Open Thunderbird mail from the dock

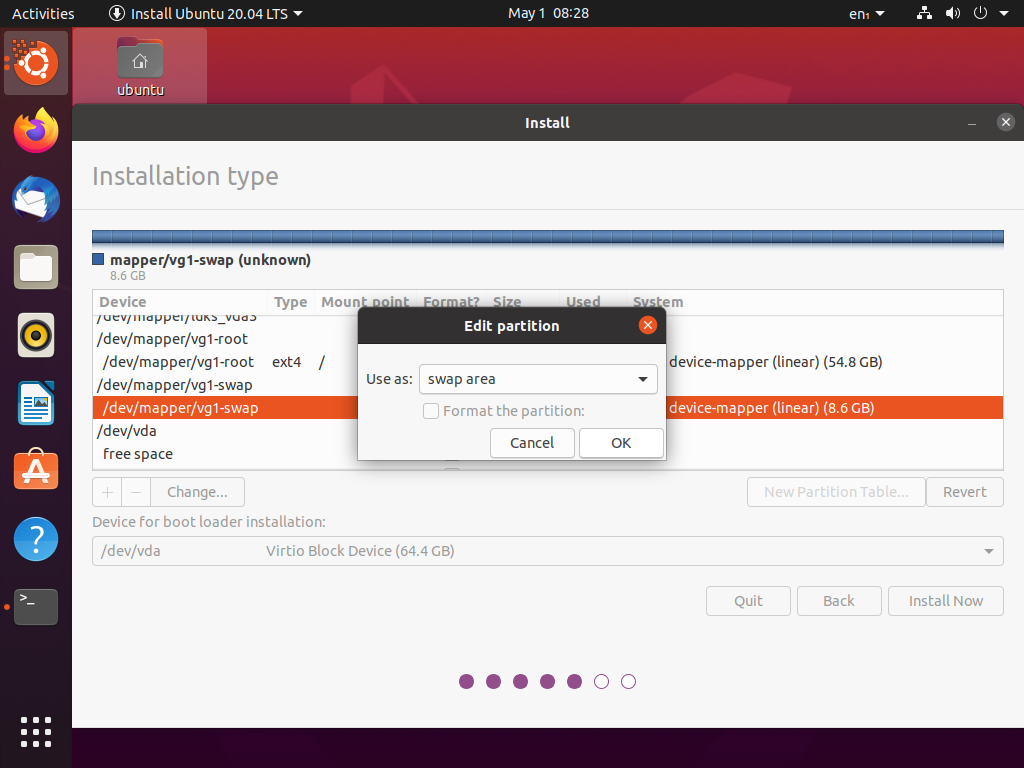(36, 199)
